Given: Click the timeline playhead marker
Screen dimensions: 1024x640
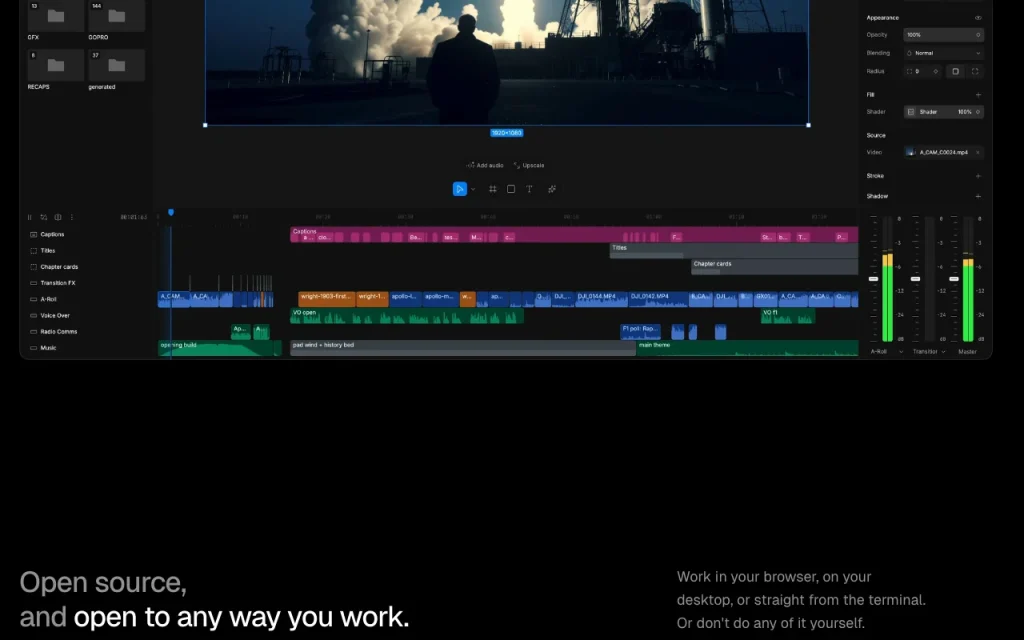Looking at the screenshot, I should click(171, 212).
